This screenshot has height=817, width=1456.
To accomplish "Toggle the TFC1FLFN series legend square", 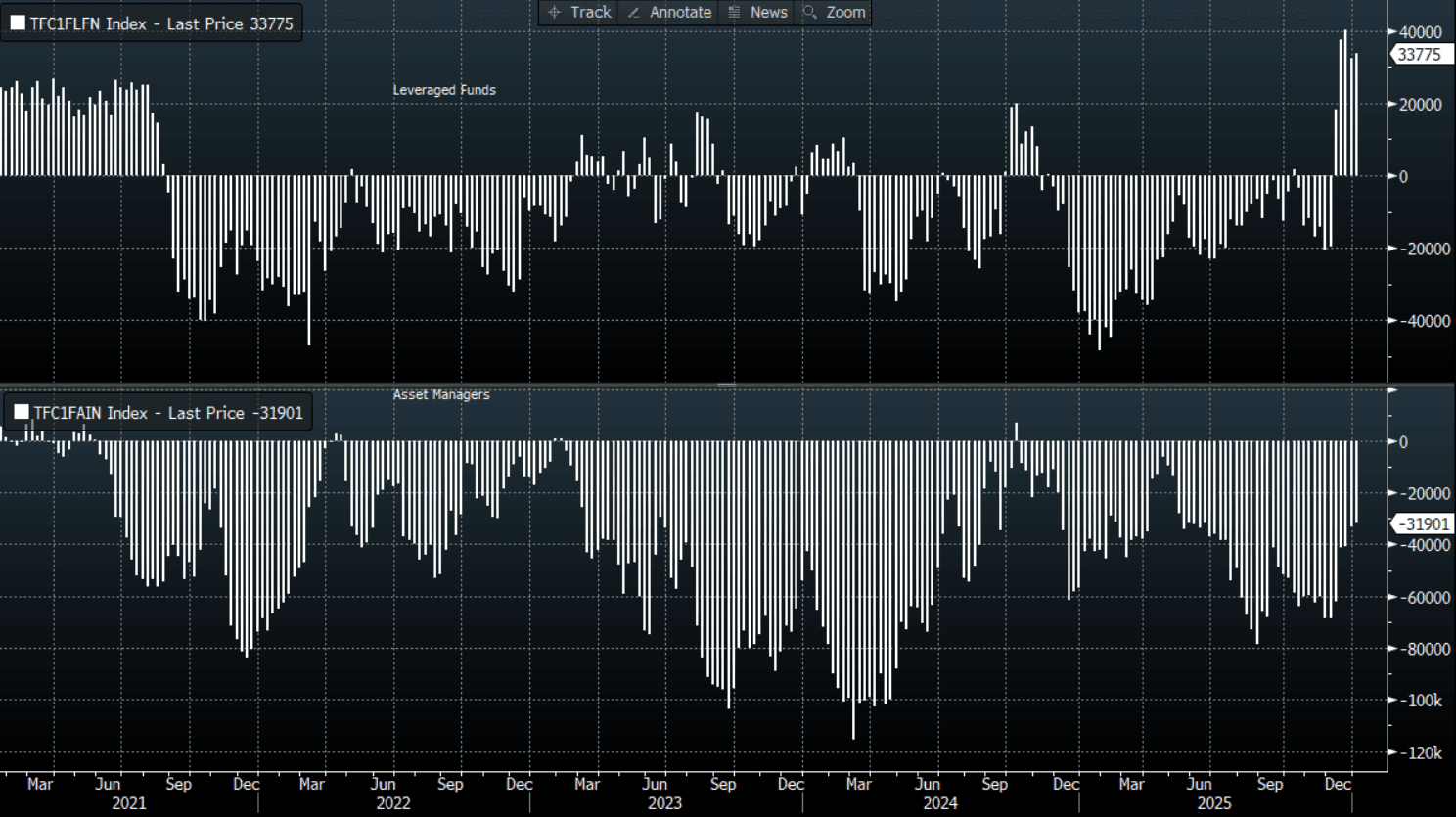I will [18, 23].
